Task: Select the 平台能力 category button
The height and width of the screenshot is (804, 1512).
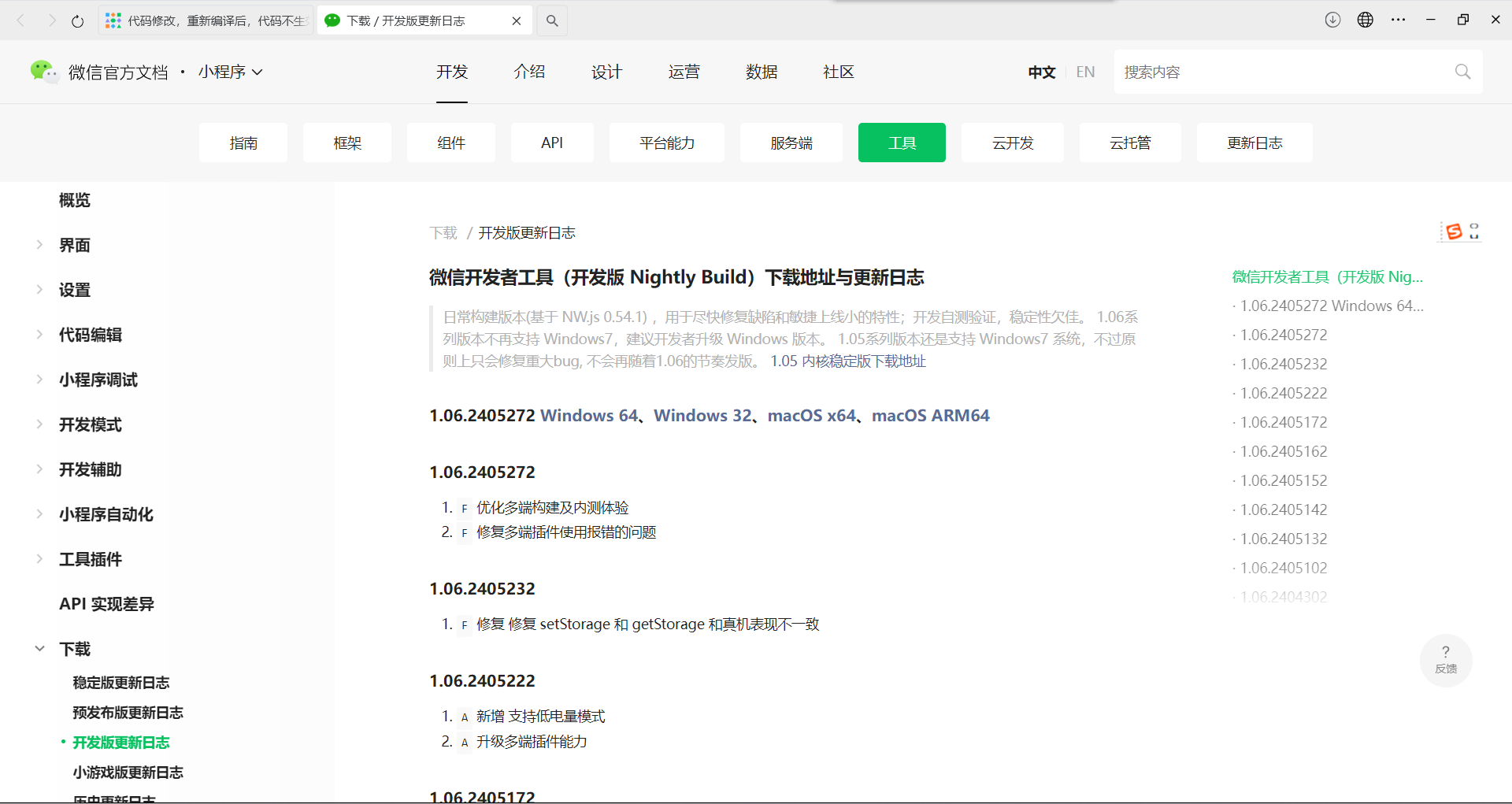Action: pos(667,143)
